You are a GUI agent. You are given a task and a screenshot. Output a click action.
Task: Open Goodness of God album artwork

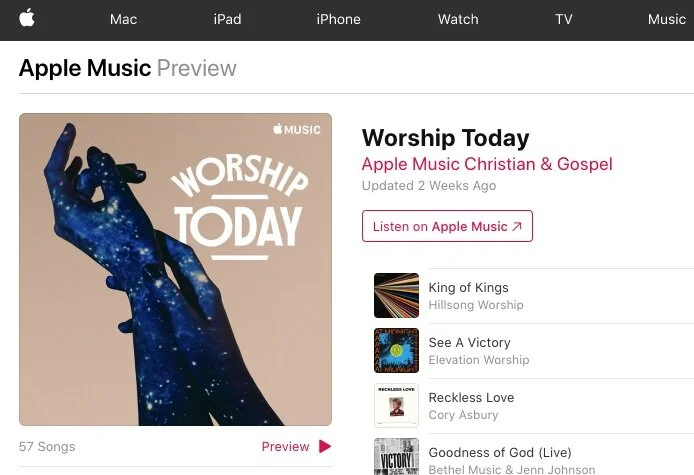tap(396, 456)
